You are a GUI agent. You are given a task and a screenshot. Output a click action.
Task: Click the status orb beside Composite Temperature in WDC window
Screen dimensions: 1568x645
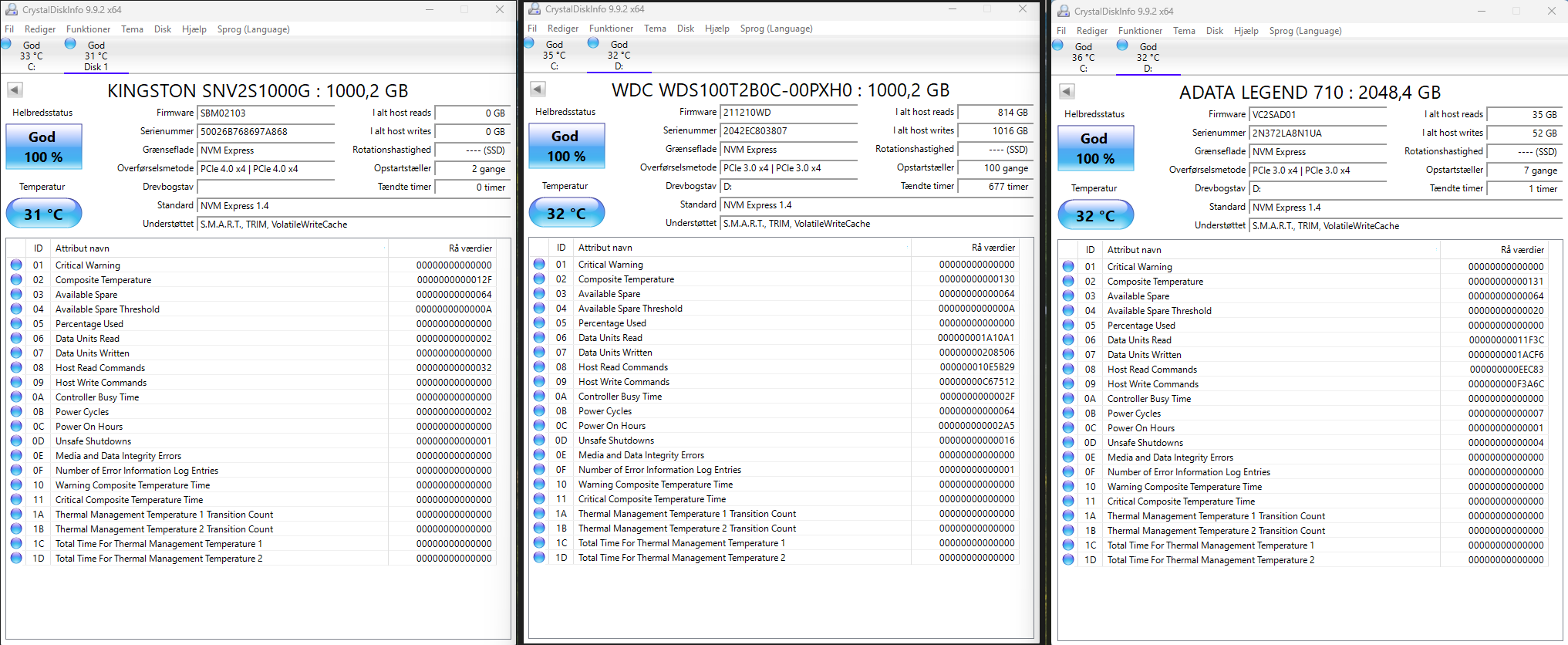539,279
